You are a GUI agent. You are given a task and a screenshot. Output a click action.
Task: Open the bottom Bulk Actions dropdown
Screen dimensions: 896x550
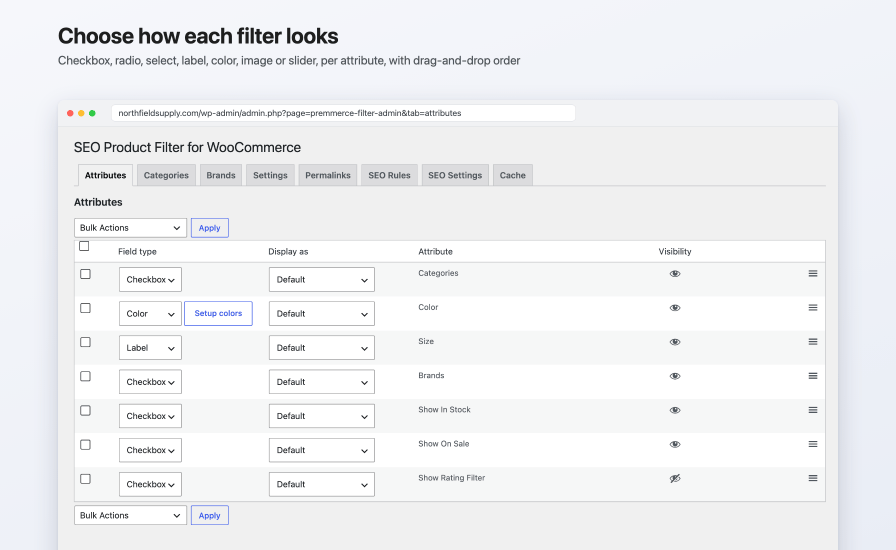pyautogui.click(x=130, y=515)
